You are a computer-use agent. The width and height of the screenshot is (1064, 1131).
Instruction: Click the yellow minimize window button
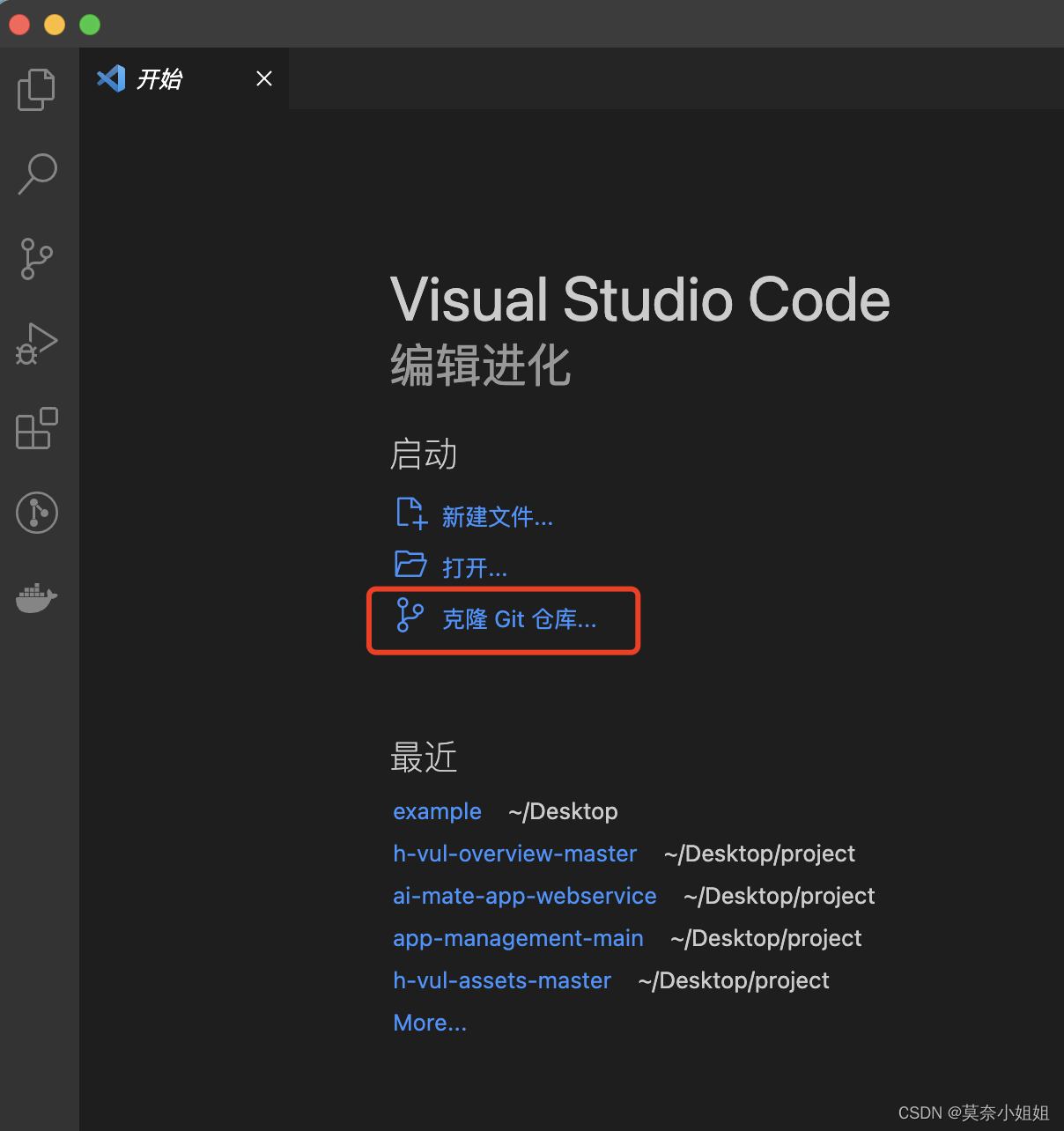(55, 25)
